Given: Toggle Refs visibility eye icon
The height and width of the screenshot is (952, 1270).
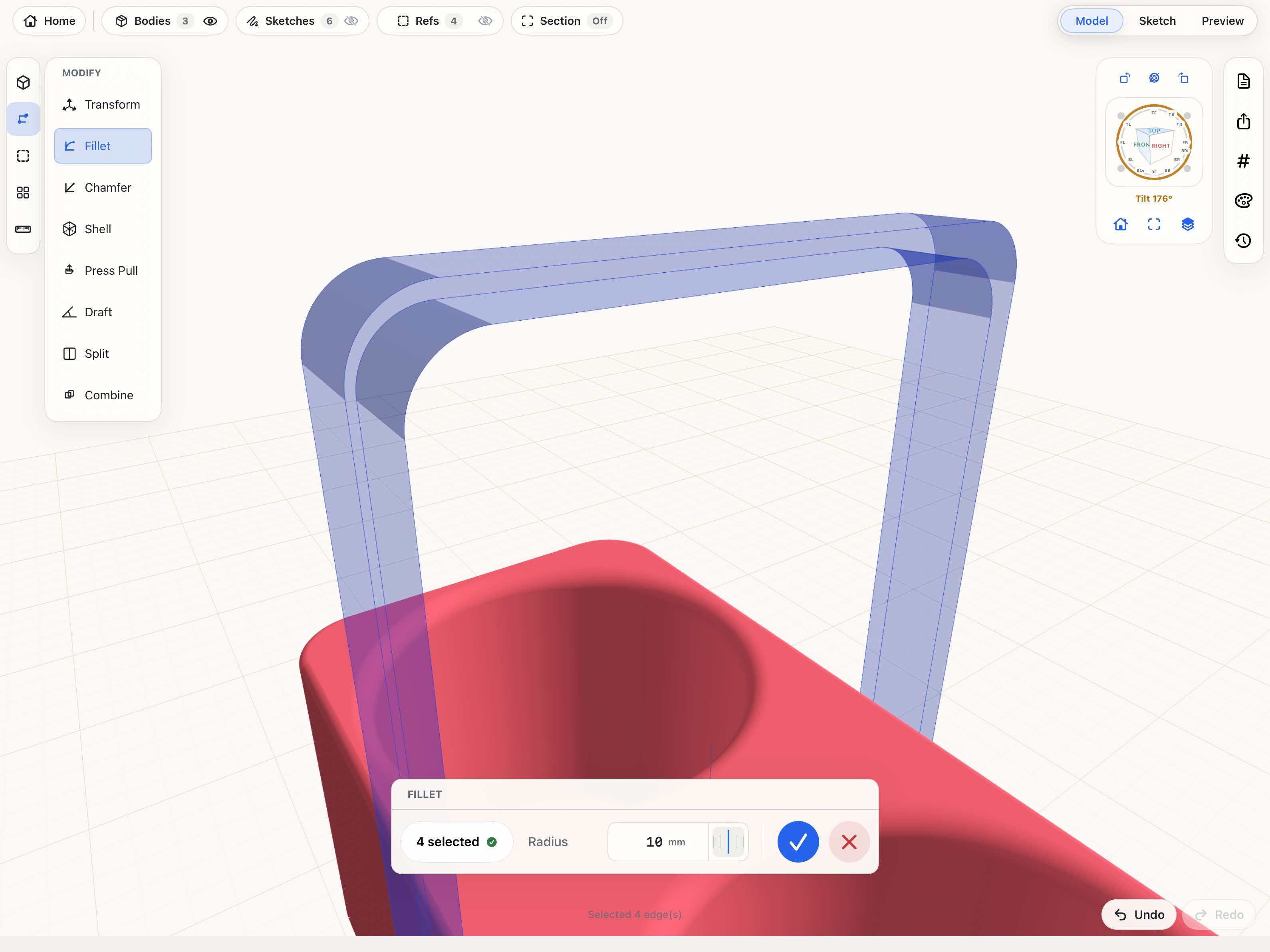Looking at the screenshot, I should (485, 21).
